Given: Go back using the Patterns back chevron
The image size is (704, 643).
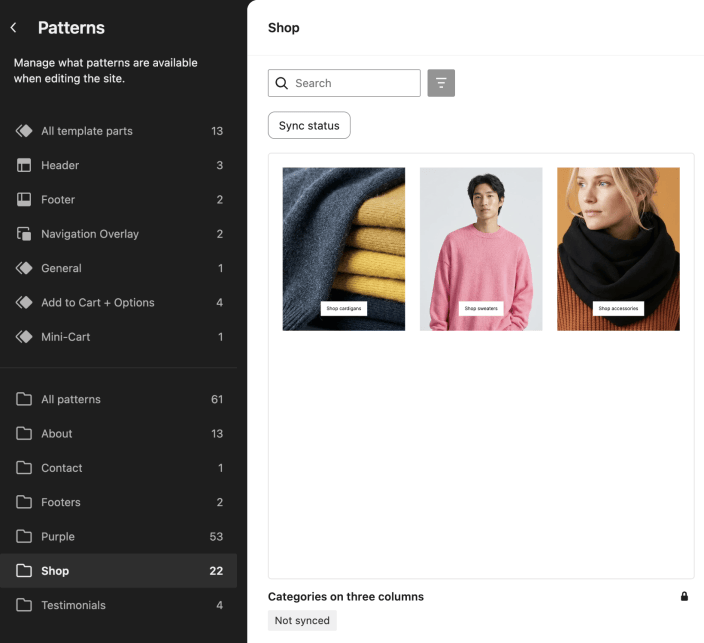Looking at the screenshot, I should [x=14, y=28].
